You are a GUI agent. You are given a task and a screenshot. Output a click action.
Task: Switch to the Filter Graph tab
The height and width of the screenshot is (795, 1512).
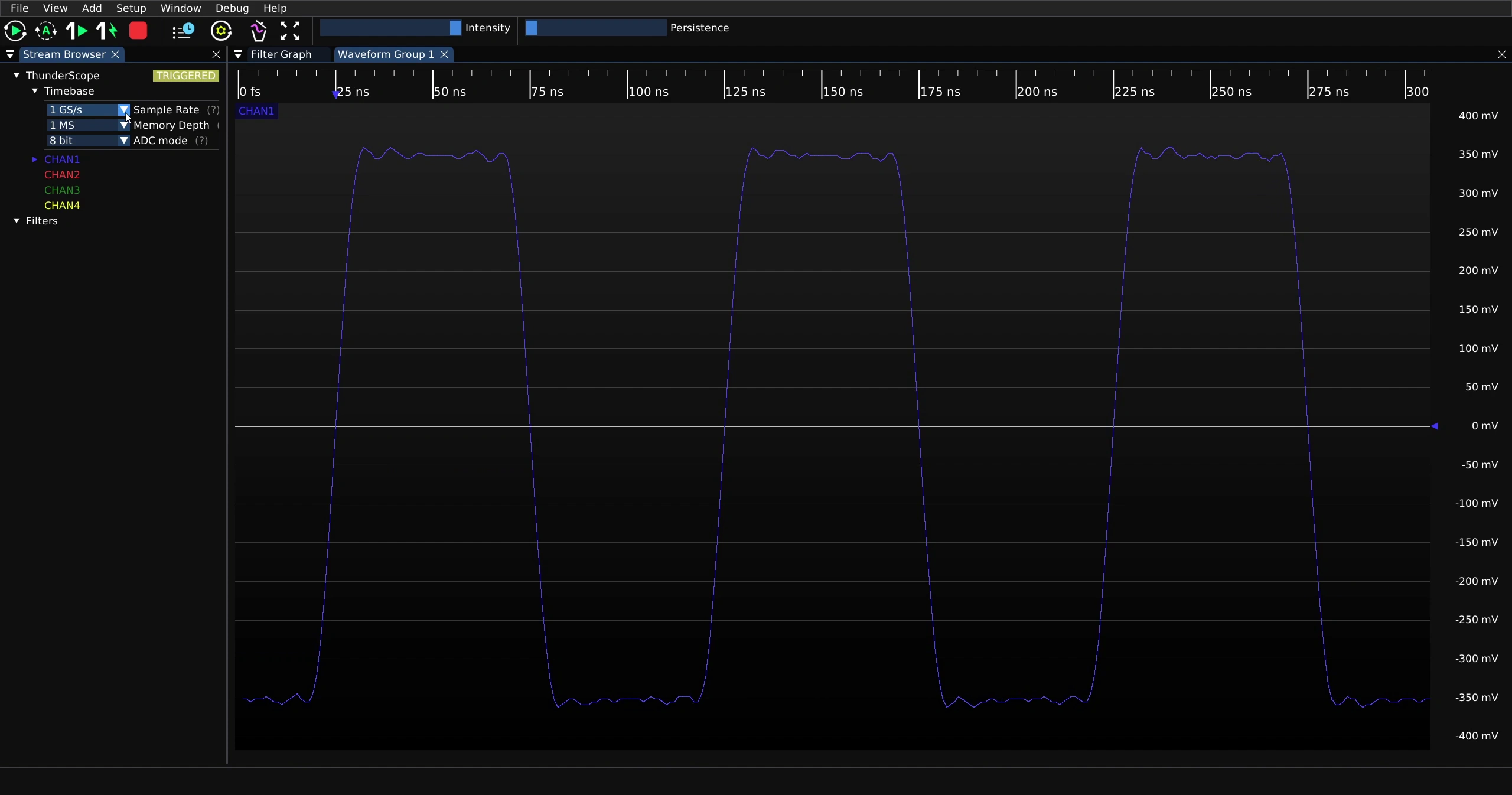pyautogui.click(x=281, y=54)
